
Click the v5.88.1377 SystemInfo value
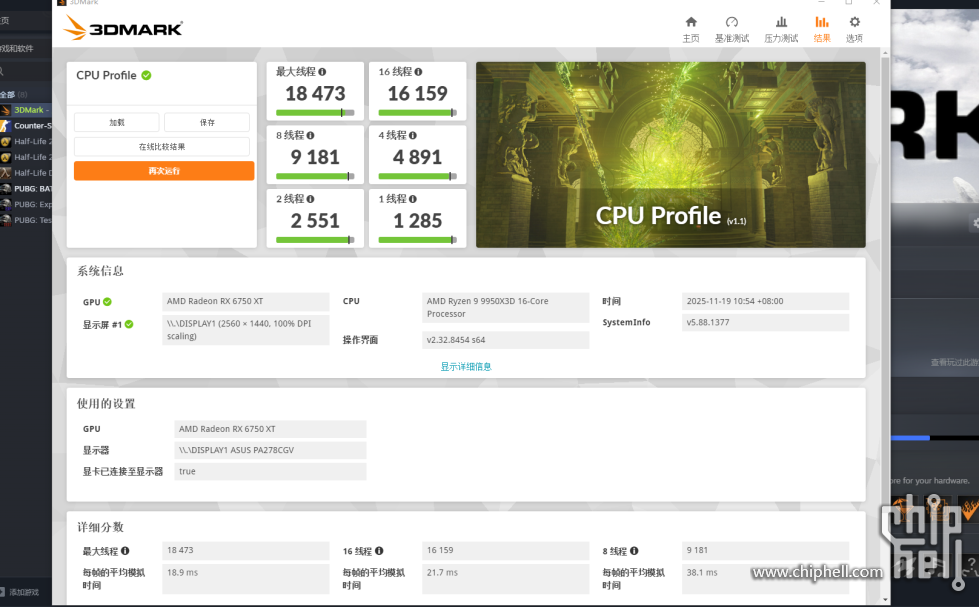765,323
